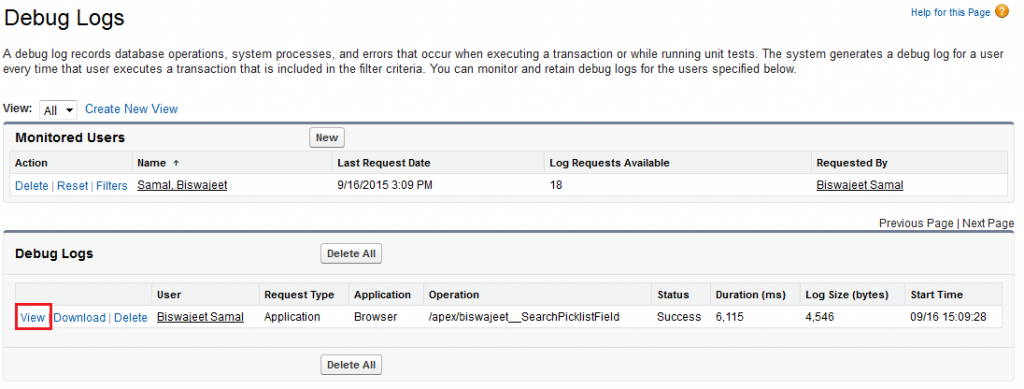Delete the debug log entry
This screenshot has width=1024, height=389.
pyautogui.click(x=131, y=318)
